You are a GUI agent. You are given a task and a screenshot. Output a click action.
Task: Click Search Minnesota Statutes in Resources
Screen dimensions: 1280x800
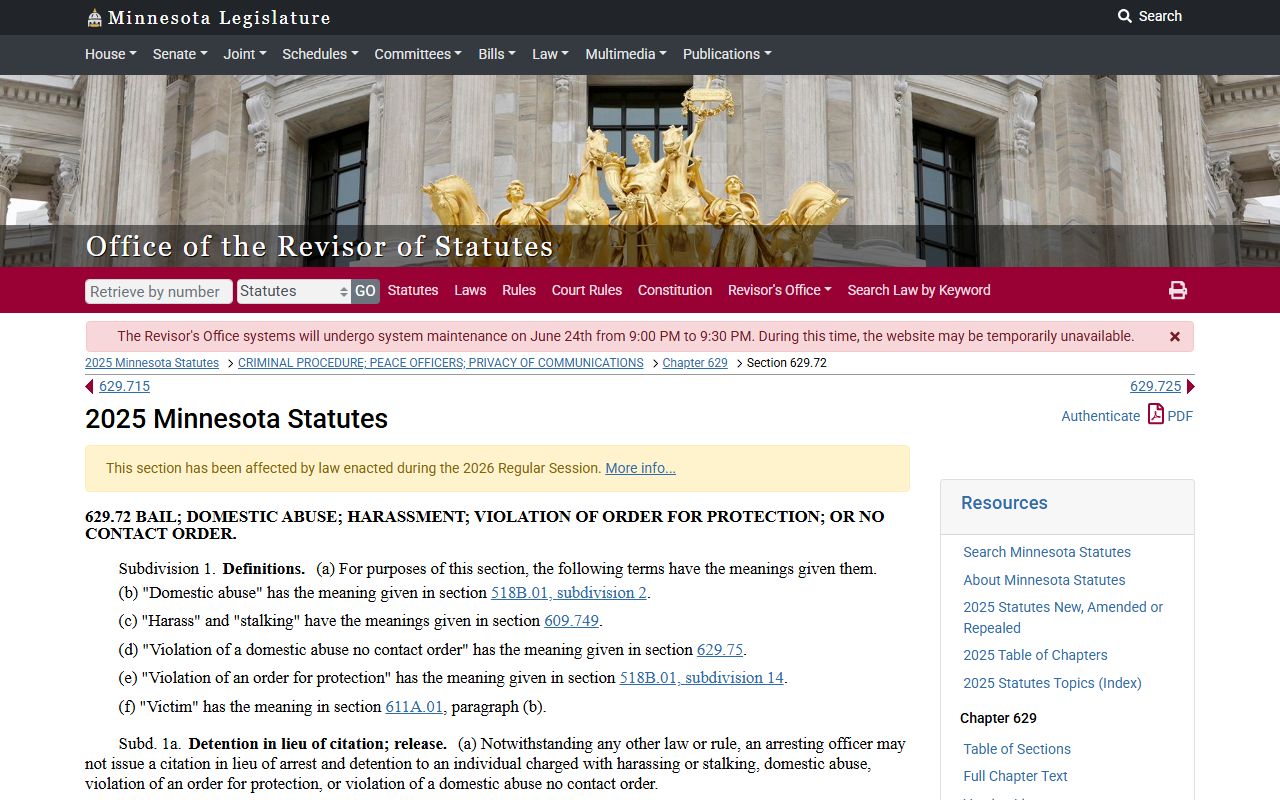[x=1047, y=552]
